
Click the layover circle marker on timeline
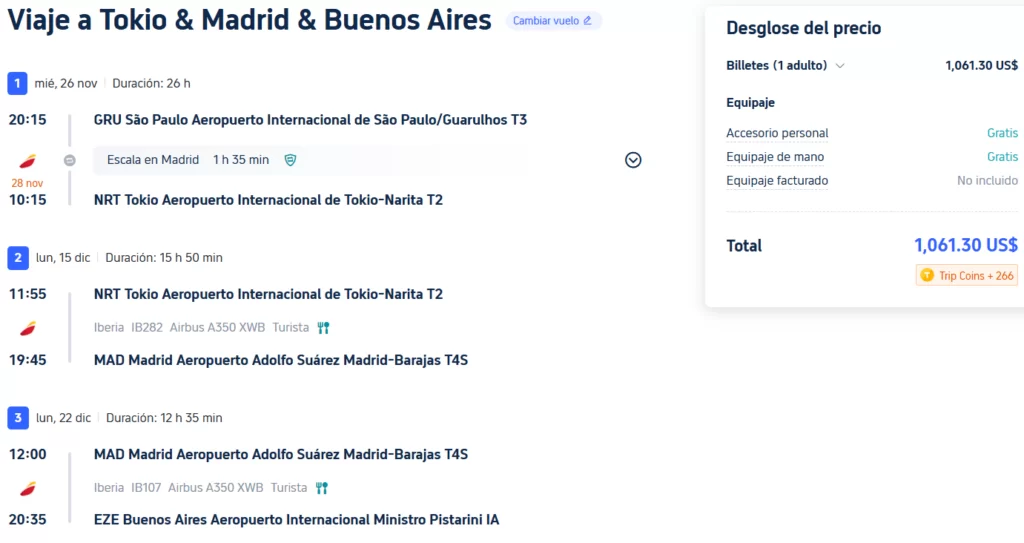coord(70,160)
